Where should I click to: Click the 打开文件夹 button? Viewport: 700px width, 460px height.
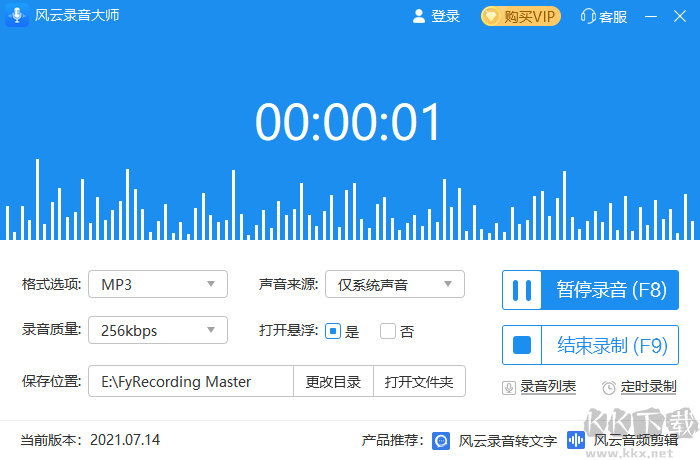(419, 381)
